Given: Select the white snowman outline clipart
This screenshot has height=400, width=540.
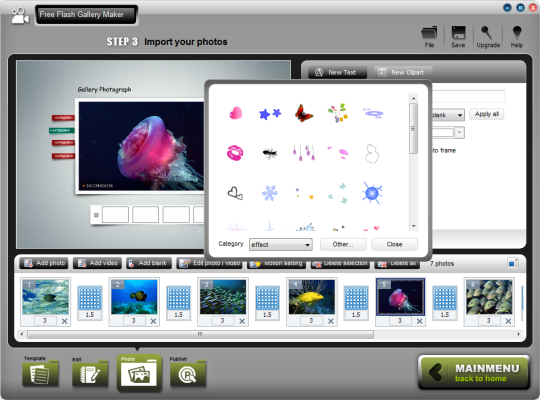Looking at the screenshot, I should click(x=372, y=153).
